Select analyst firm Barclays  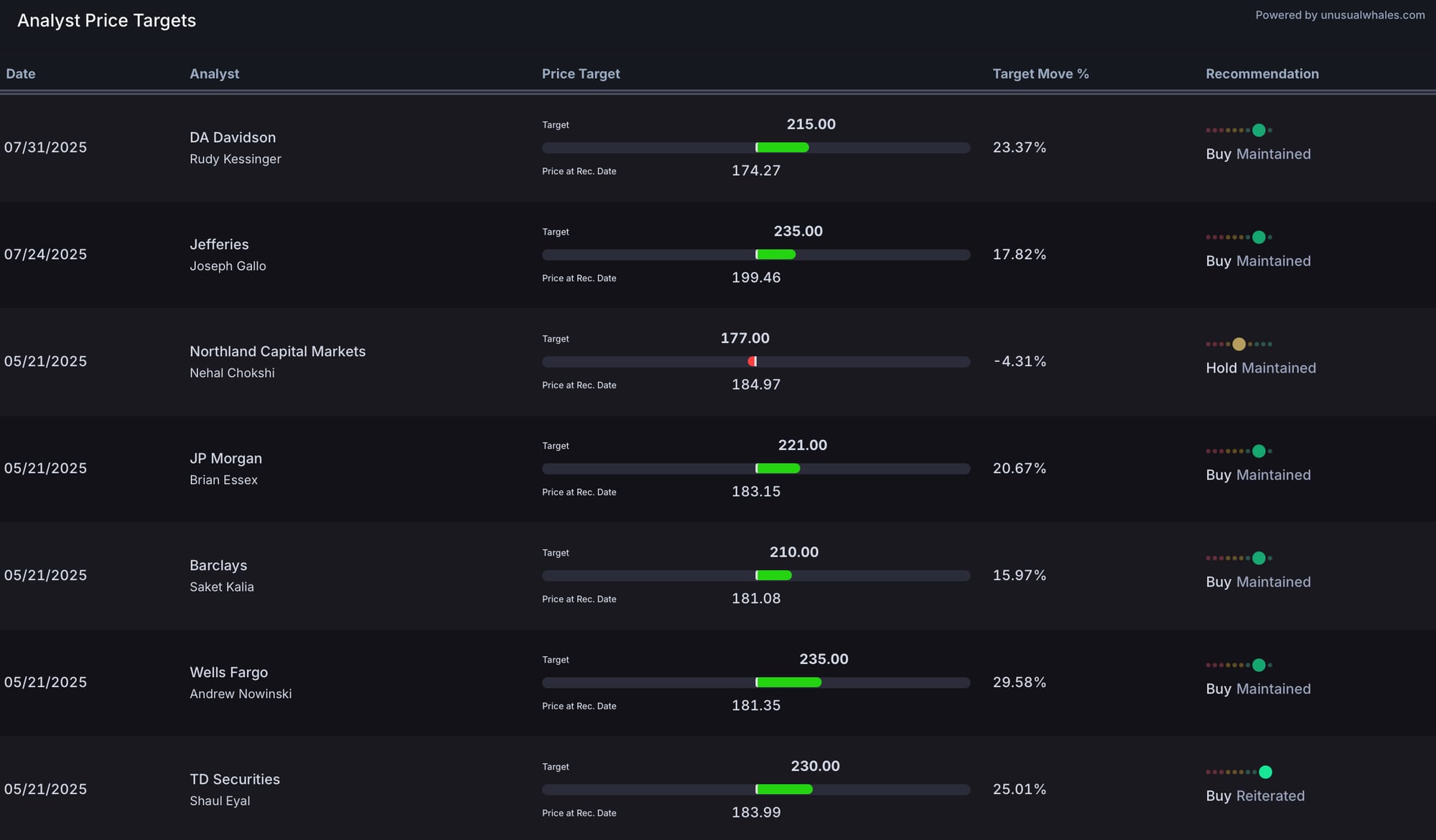(218, 565)
